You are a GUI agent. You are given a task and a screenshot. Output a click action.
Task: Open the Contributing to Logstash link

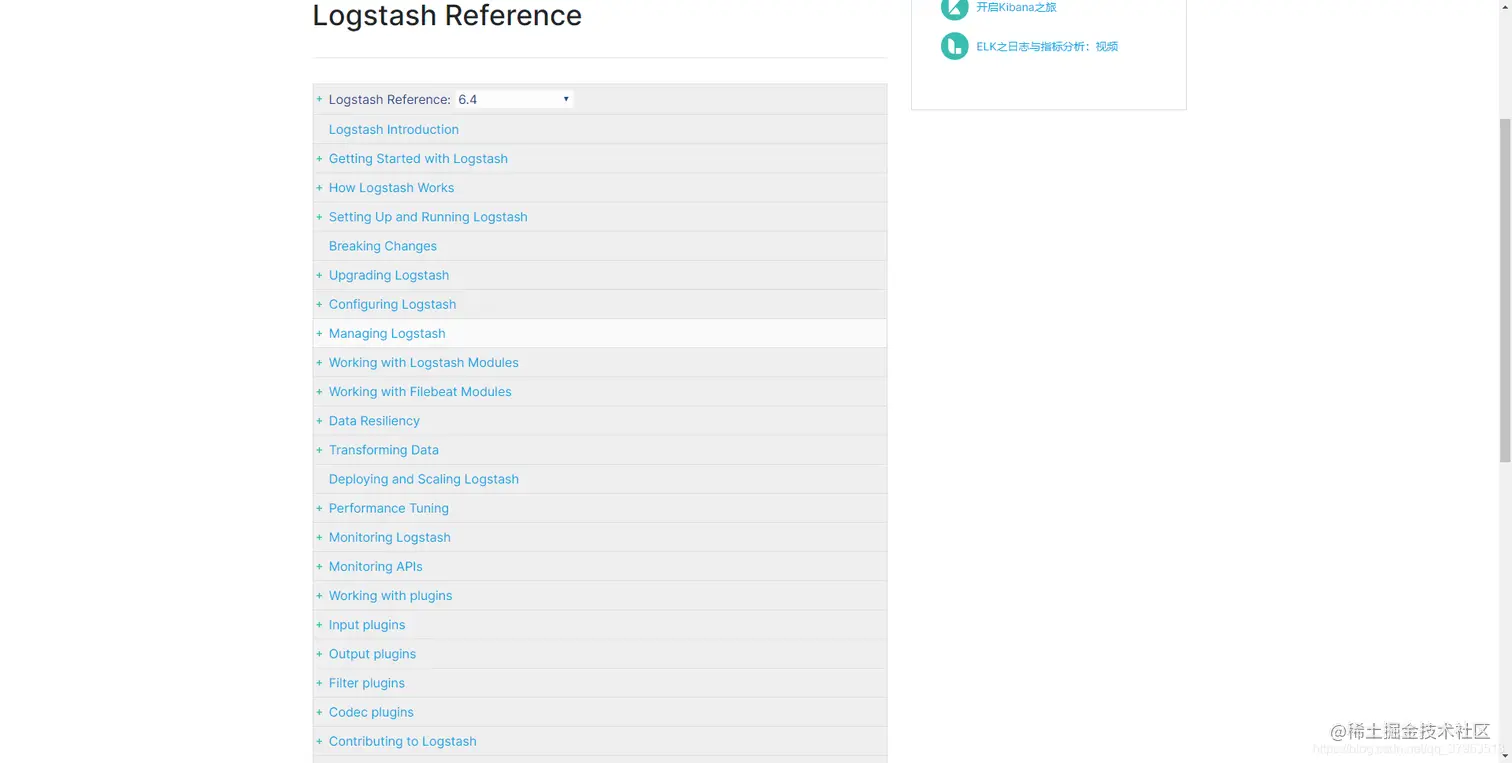tap(403, 741)
